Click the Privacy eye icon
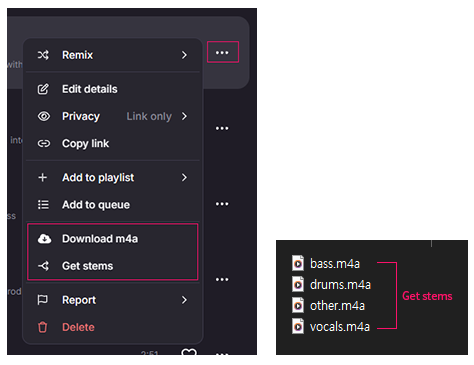This screenshot has height=365, width=474. [44, 116]
